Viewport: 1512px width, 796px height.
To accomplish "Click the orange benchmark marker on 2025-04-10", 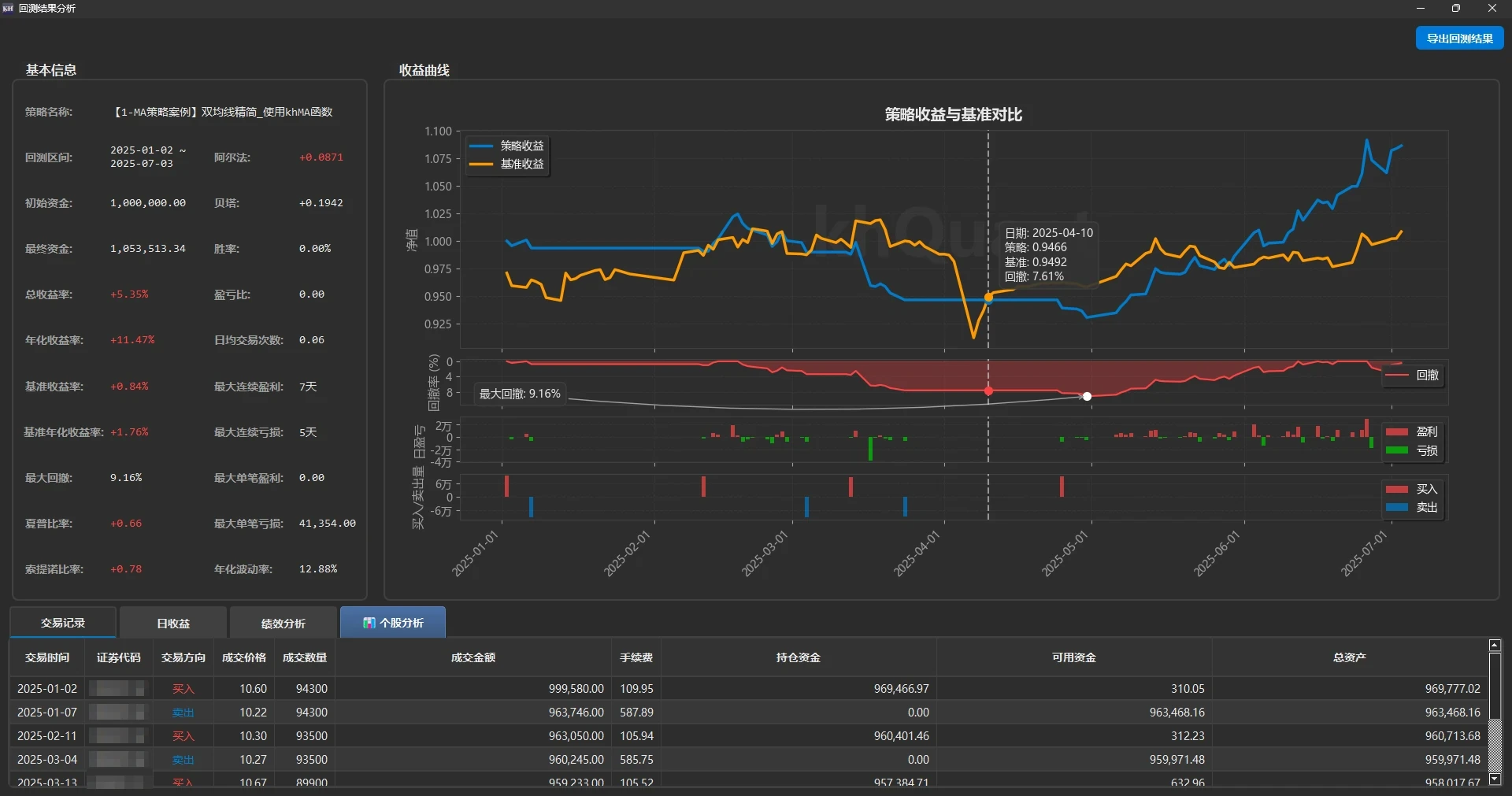I will (x=988, y=298).
